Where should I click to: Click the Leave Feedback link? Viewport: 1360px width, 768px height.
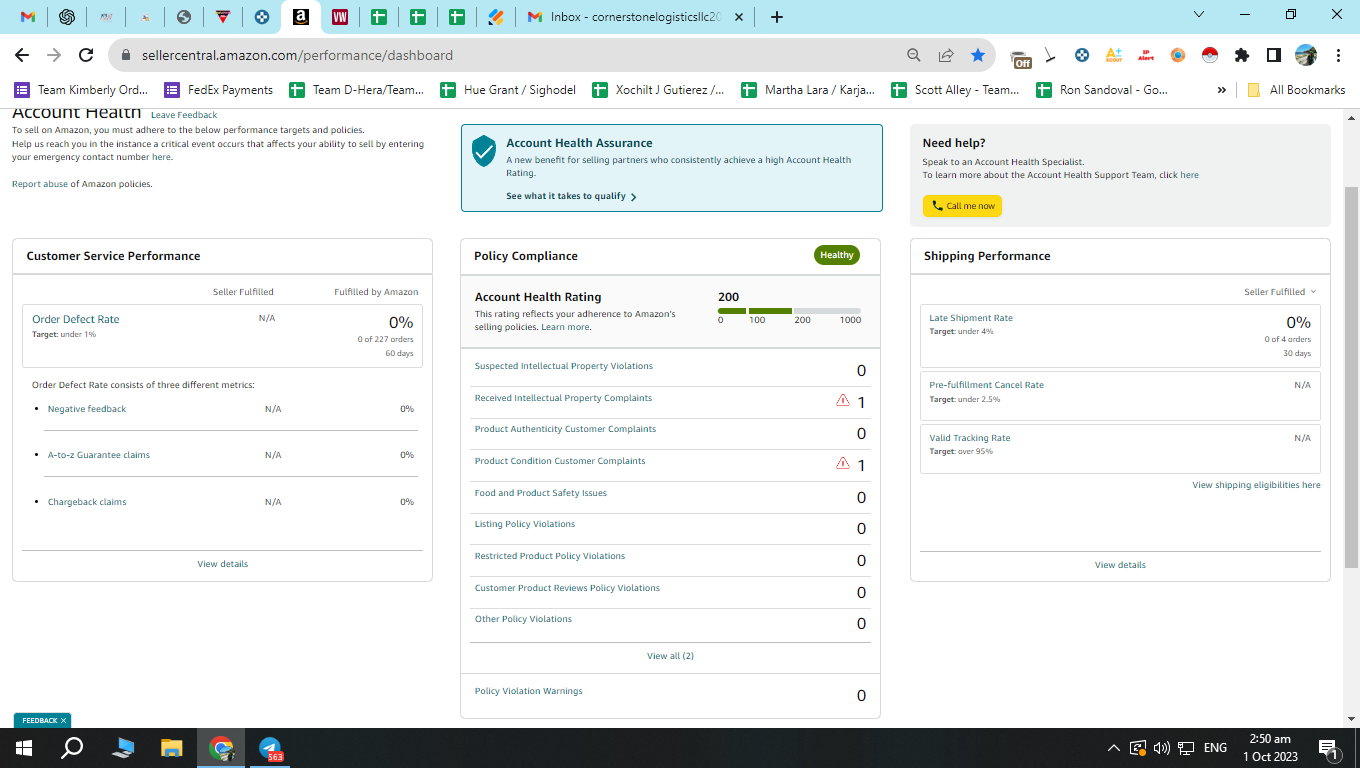coord(184,115)
